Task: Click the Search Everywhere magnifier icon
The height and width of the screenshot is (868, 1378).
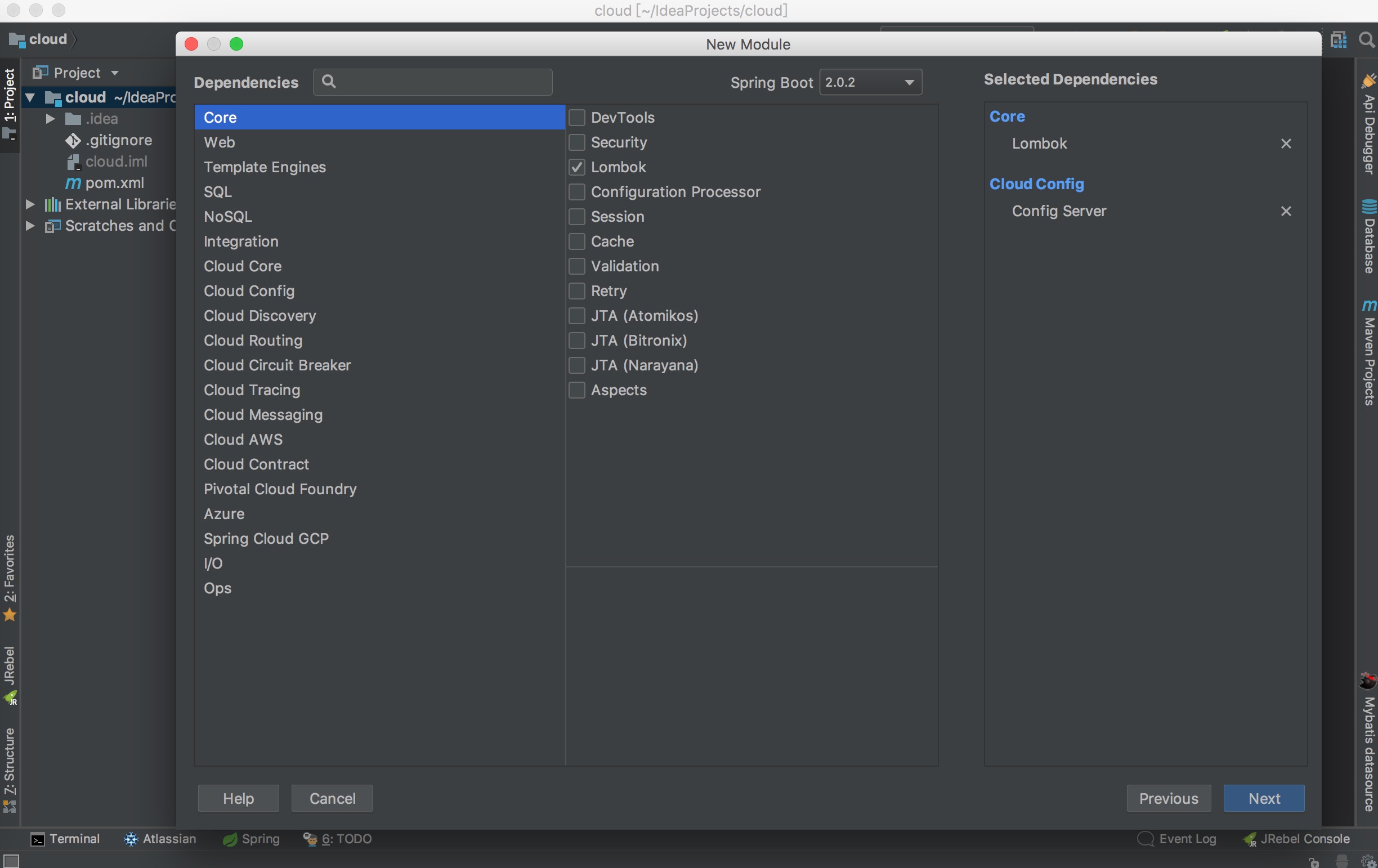Action: (1367, 39)
